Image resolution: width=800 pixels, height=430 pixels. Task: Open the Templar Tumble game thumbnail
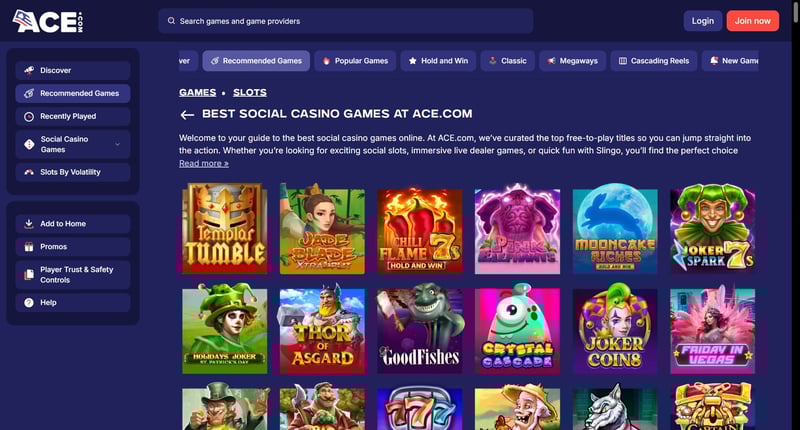click(x=224, y=229)
